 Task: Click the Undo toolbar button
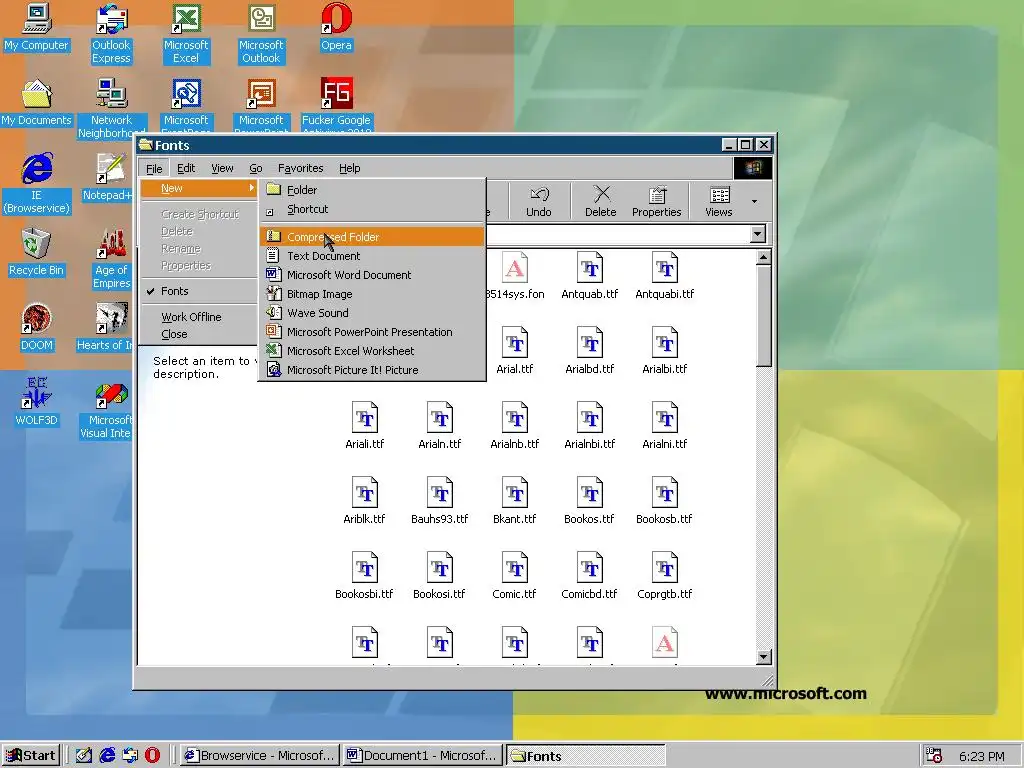539,201
